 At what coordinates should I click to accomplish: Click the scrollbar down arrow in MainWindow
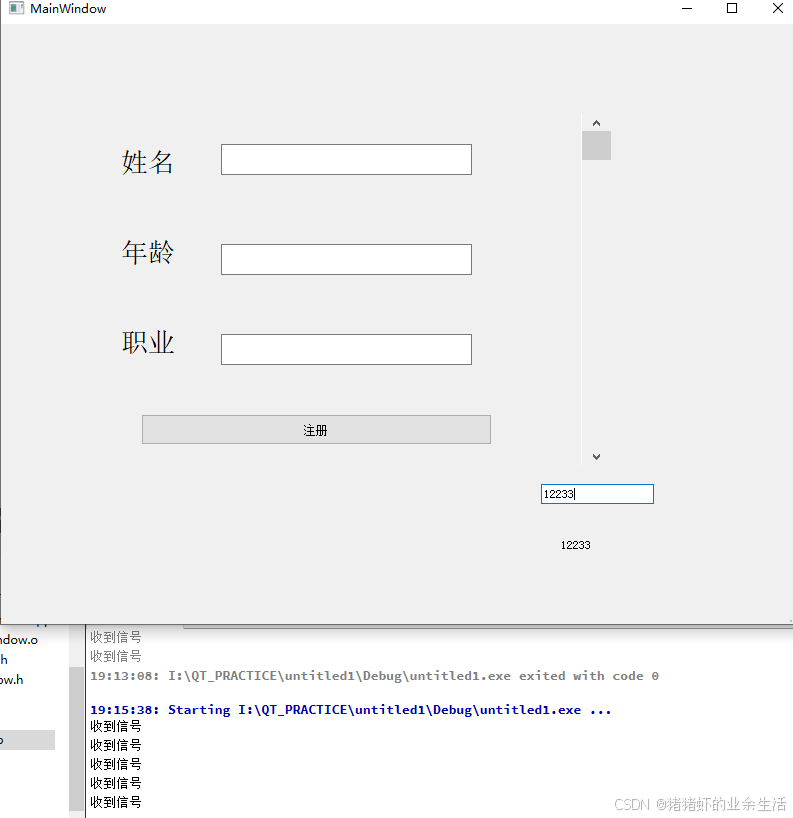pyautogui.click(x=596, y=457)
